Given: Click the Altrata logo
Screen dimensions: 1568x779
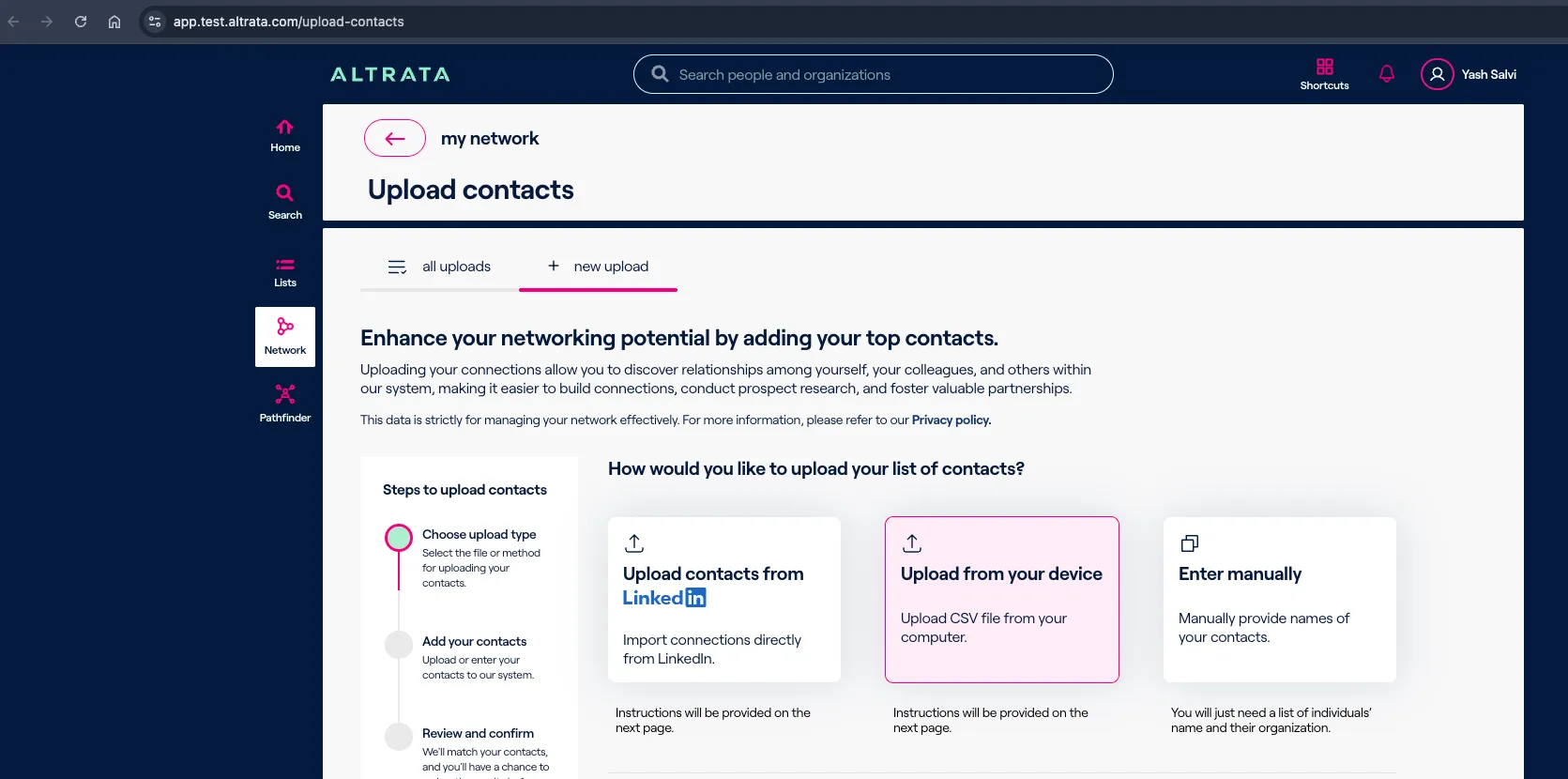Looking at the screenshot, I should click(390, 74).
